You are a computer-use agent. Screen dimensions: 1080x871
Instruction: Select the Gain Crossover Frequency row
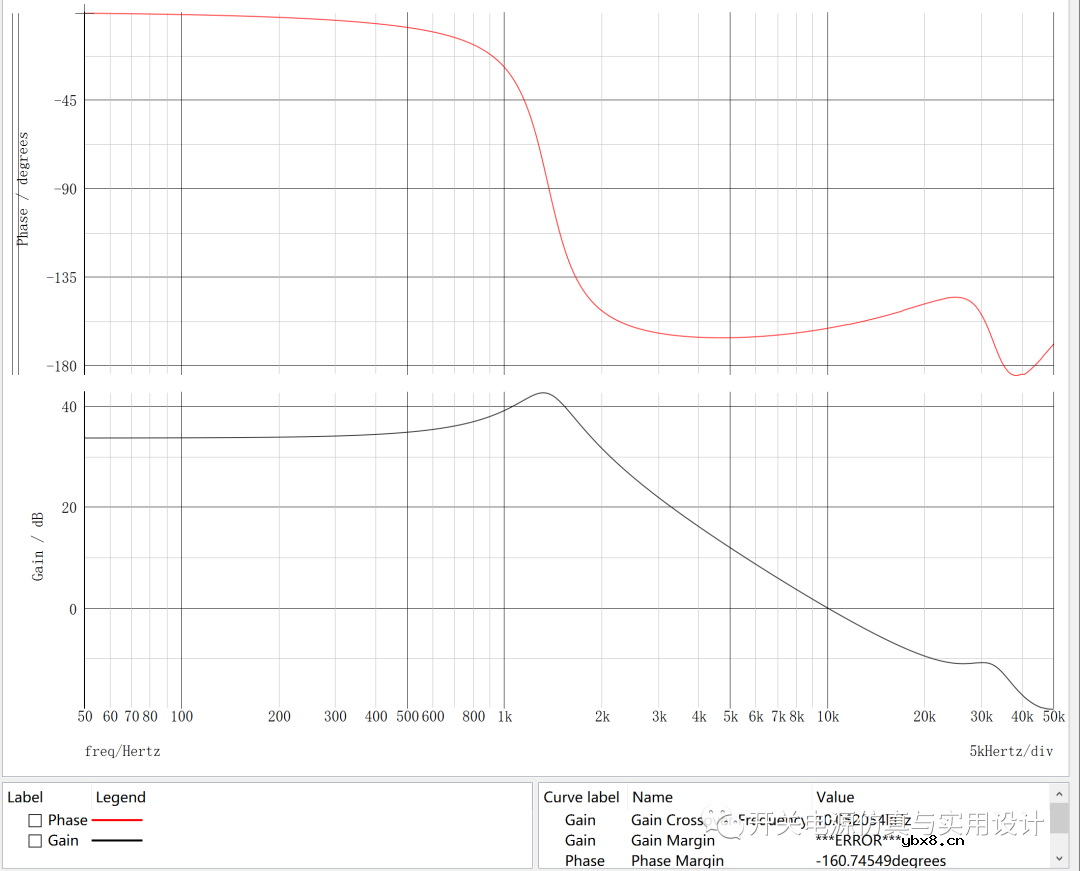click(667, 820)
